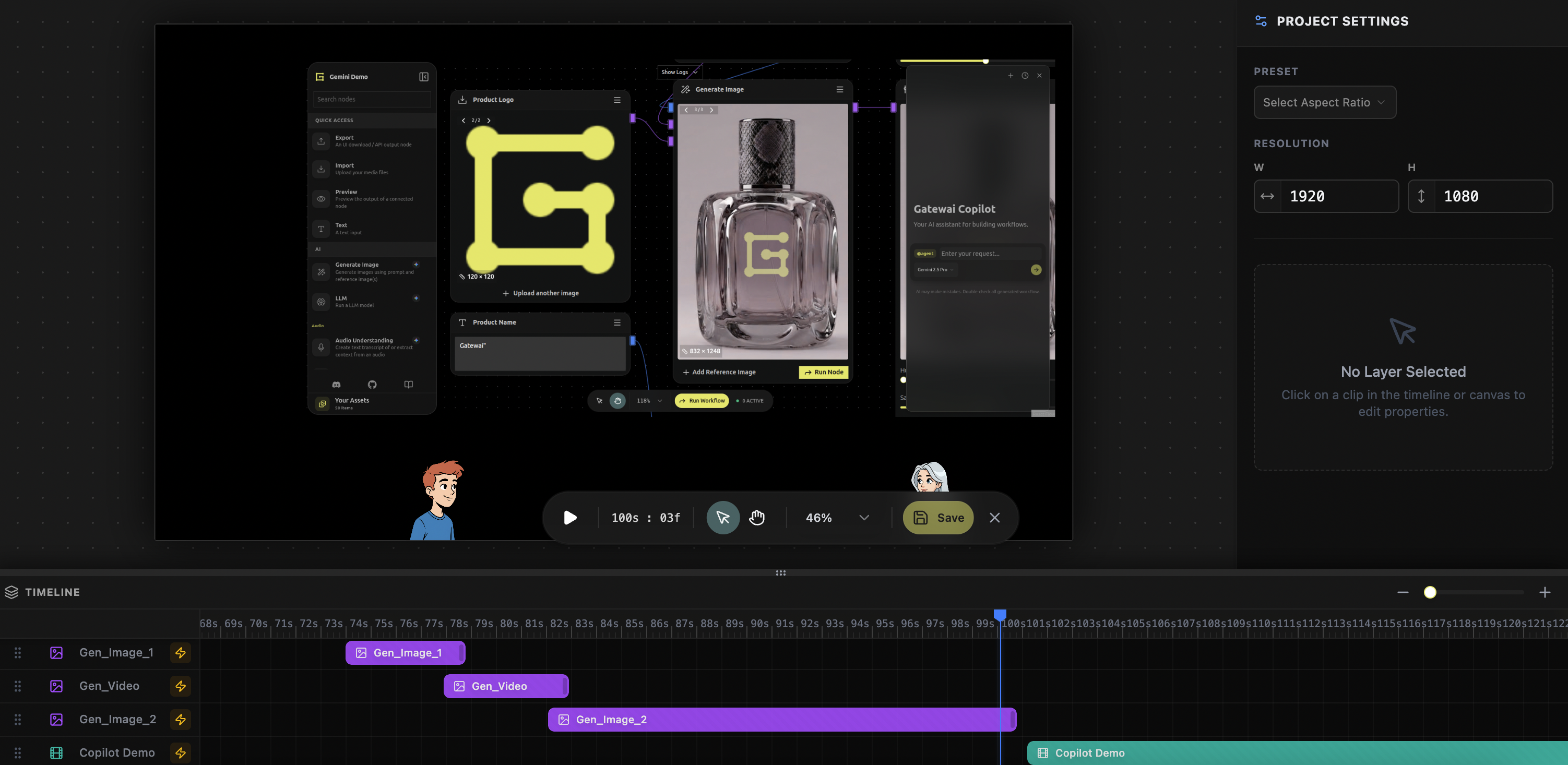Close the playback toolbar with X
1568x765 pixels.
pyautogui.click(x=994, y=517)
